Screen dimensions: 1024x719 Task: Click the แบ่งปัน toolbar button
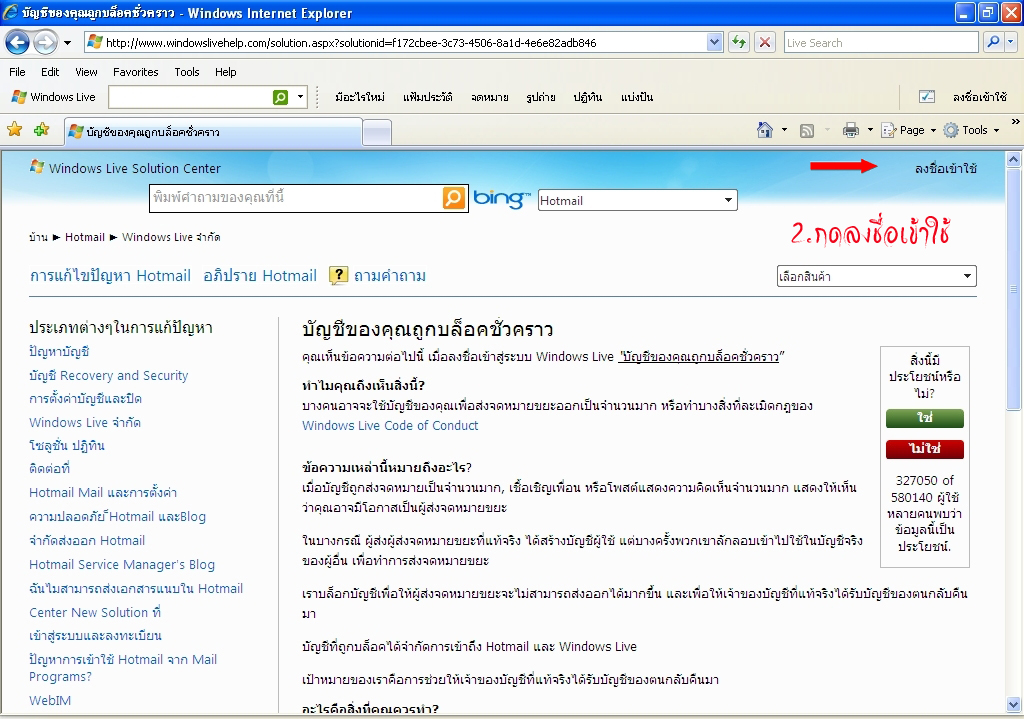click(637, 97)
